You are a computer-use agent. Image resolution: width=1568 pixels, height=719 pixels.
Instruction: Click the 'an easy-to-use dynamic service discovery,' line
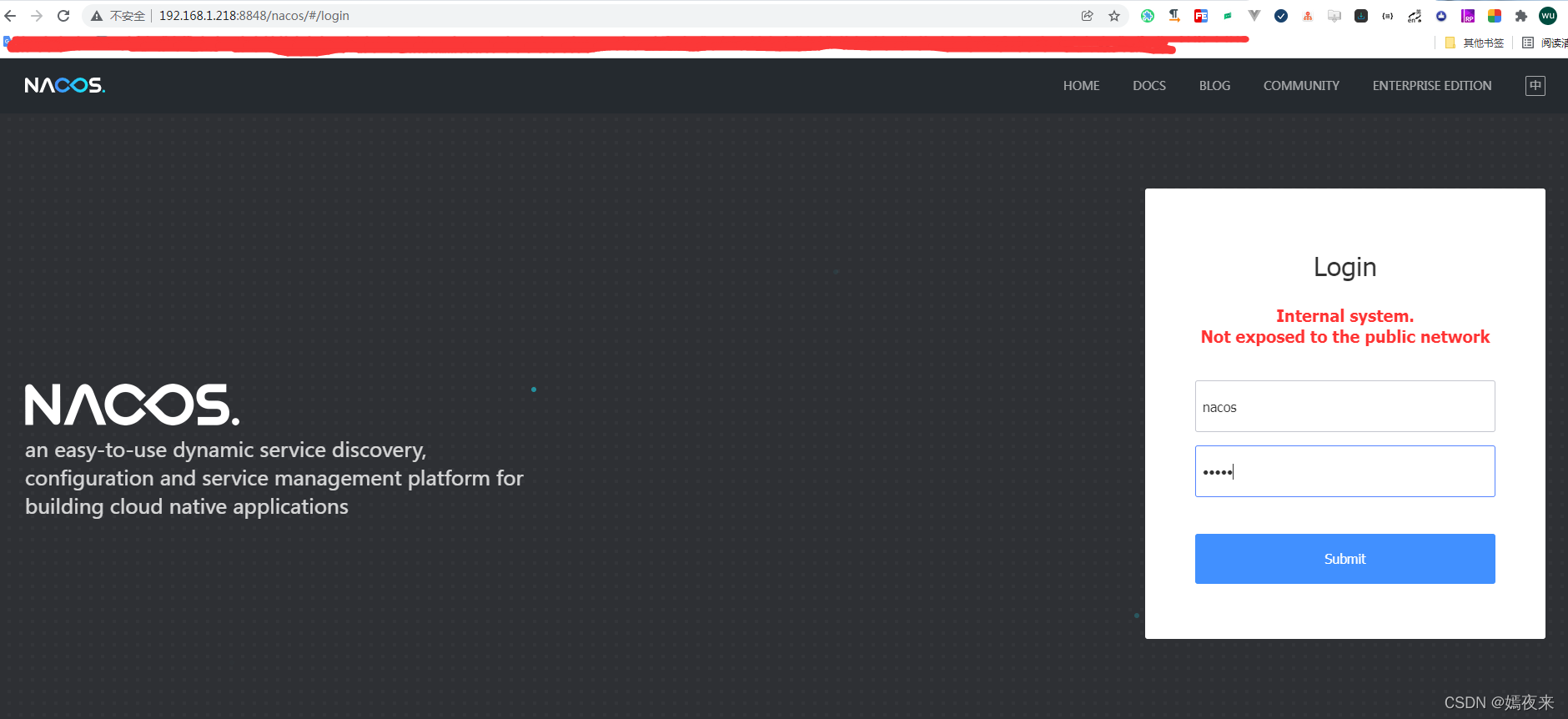(225, 450)
